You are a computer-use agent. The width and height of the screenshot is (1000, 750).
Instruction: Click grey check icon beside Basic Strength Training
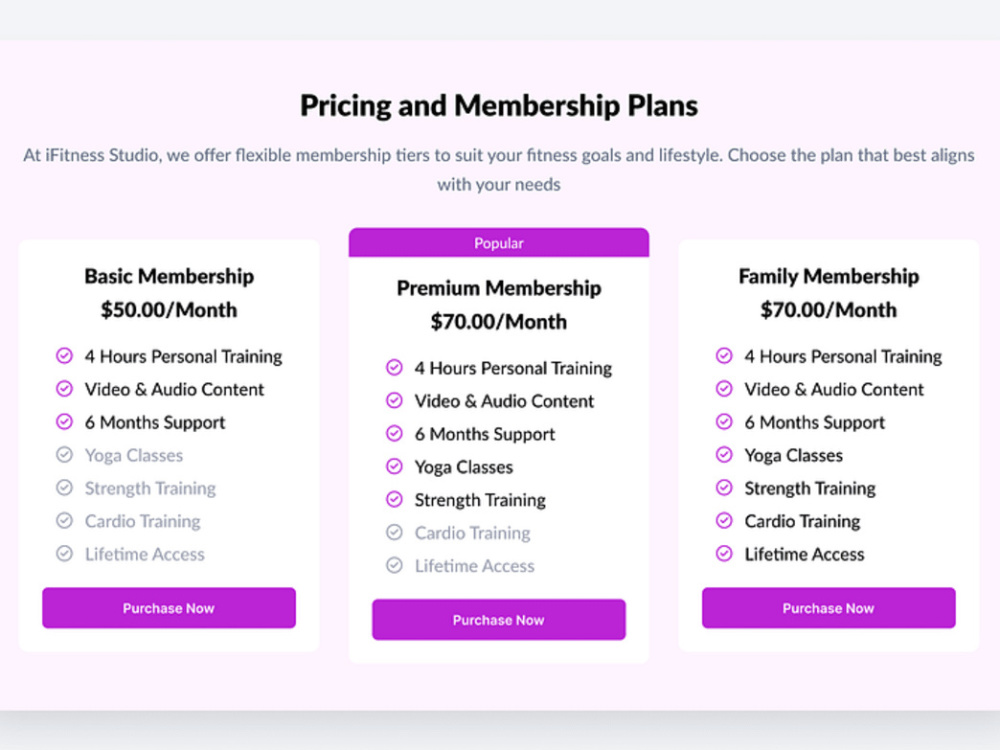64,487
